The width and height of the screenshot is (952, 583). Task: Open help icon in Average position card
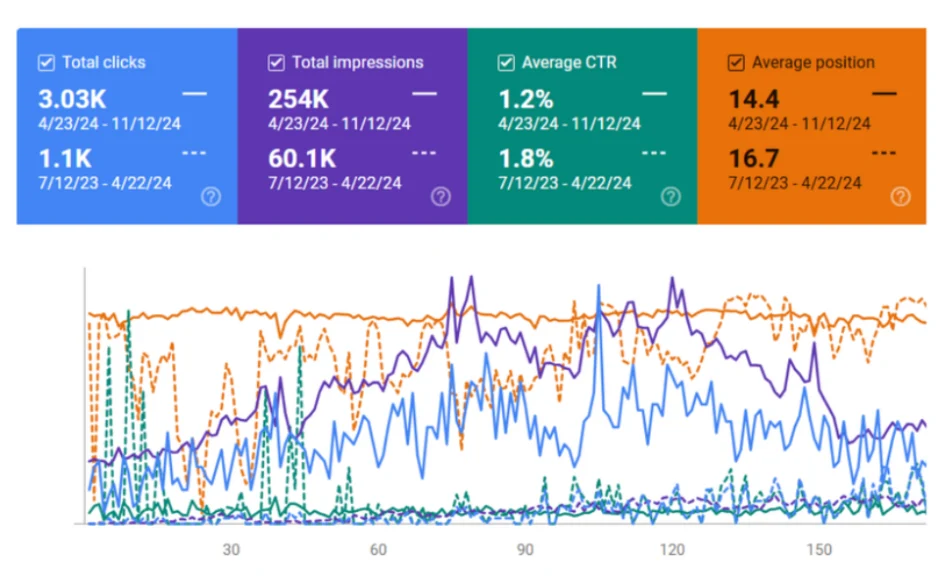coord(900,197)
